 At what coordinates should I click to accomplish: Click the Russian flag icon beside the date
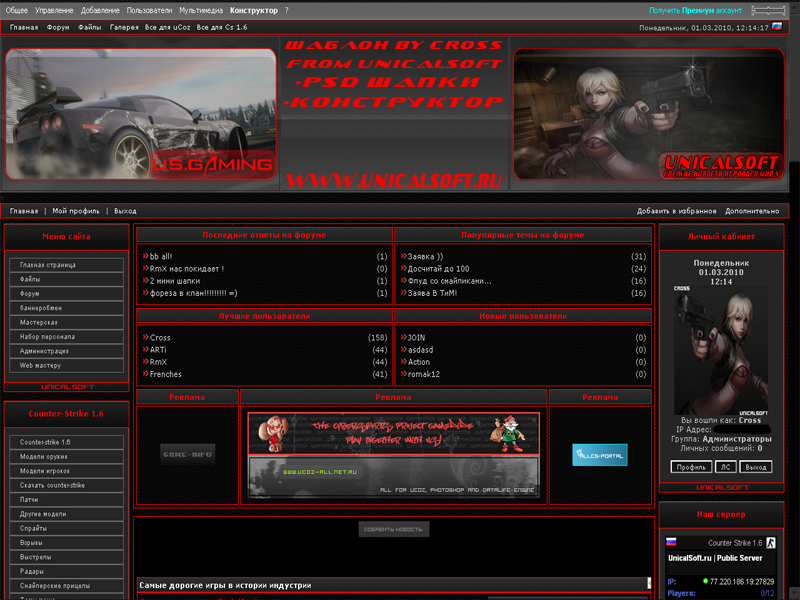click(x=777, y=27)
